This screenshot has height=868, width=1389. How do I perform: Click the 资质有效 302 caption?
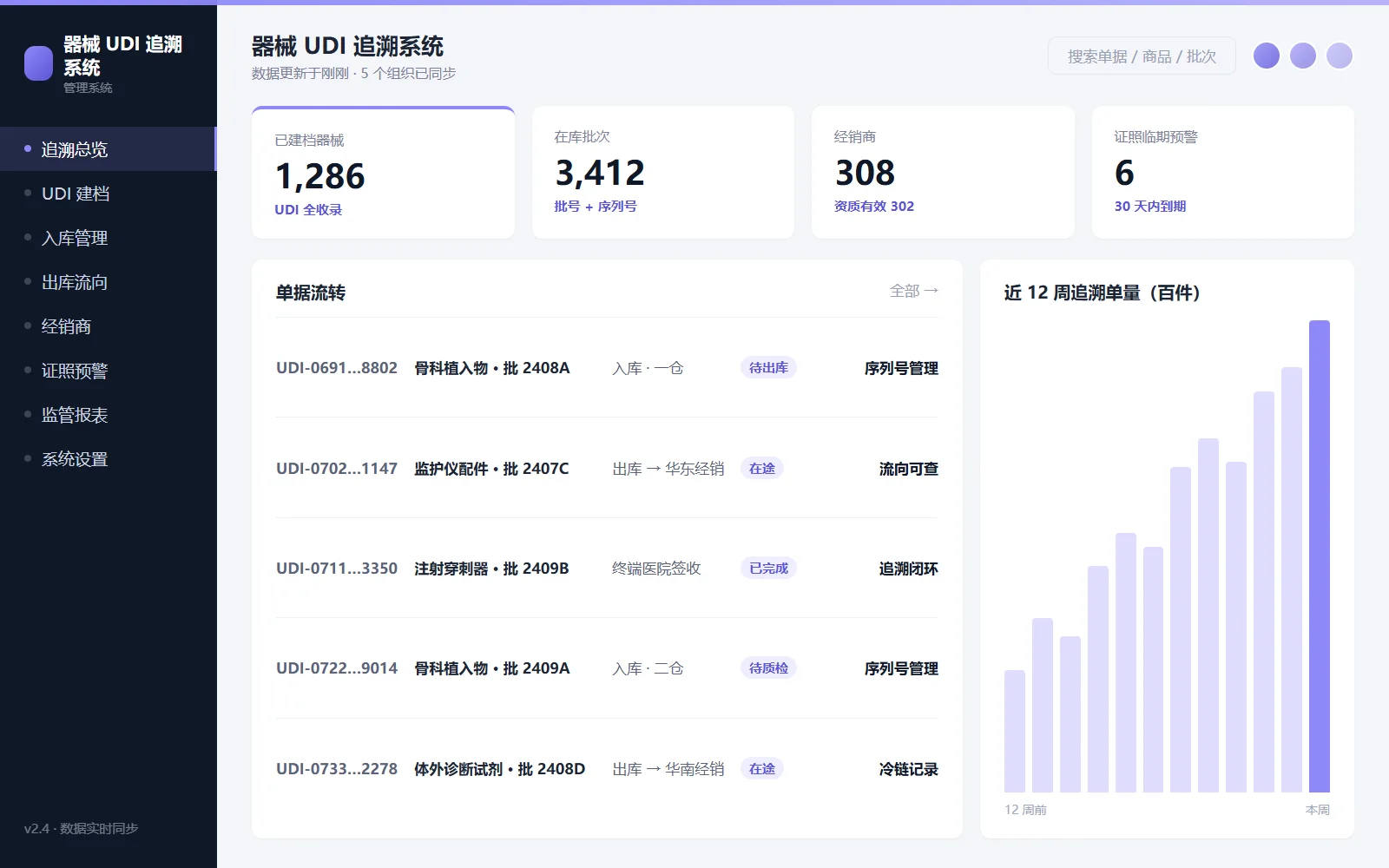pos(874,206)
